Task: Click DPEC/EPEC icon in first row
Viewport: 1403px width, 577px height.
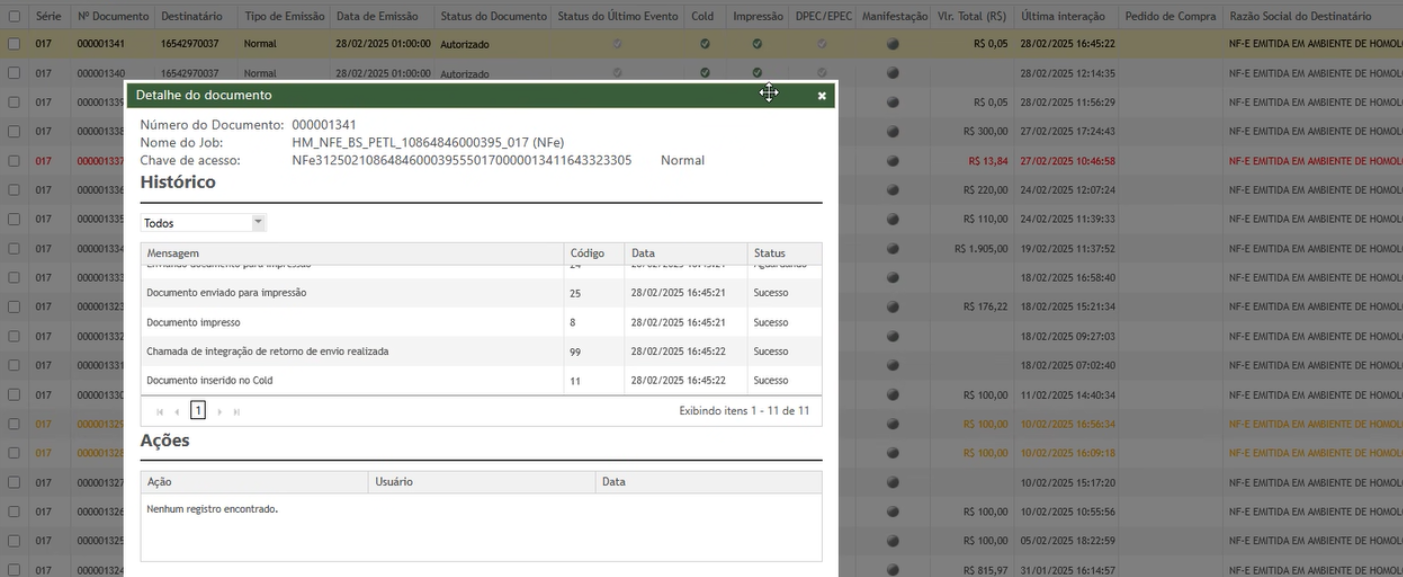Action: click(x=821, y=44)
